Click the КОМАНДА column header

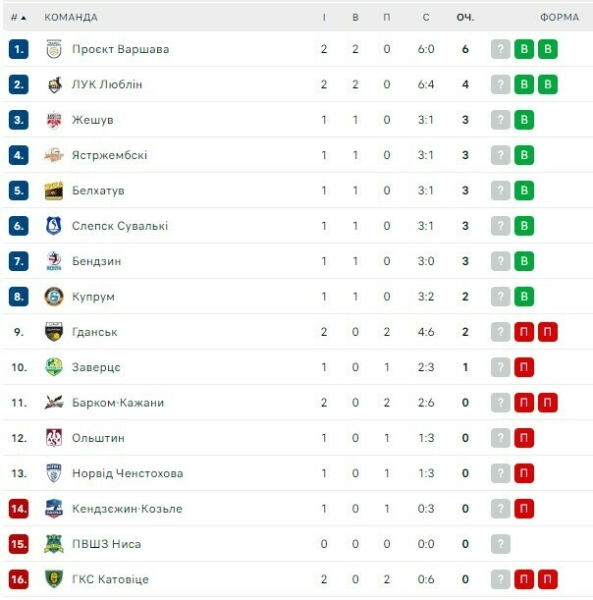click(x=71, y=18)
